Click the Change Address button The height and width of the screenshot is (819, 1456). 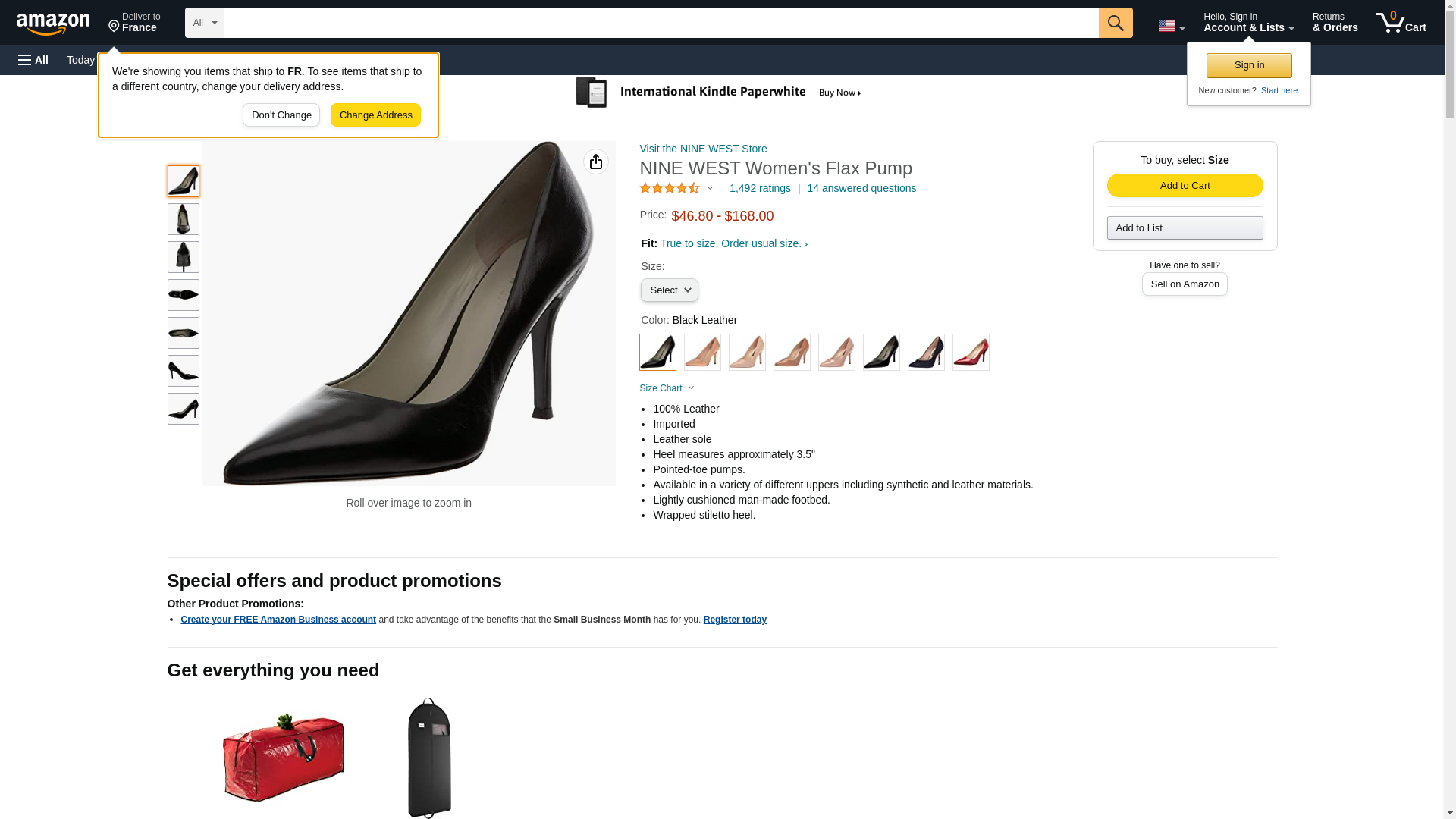click(375, 115)
